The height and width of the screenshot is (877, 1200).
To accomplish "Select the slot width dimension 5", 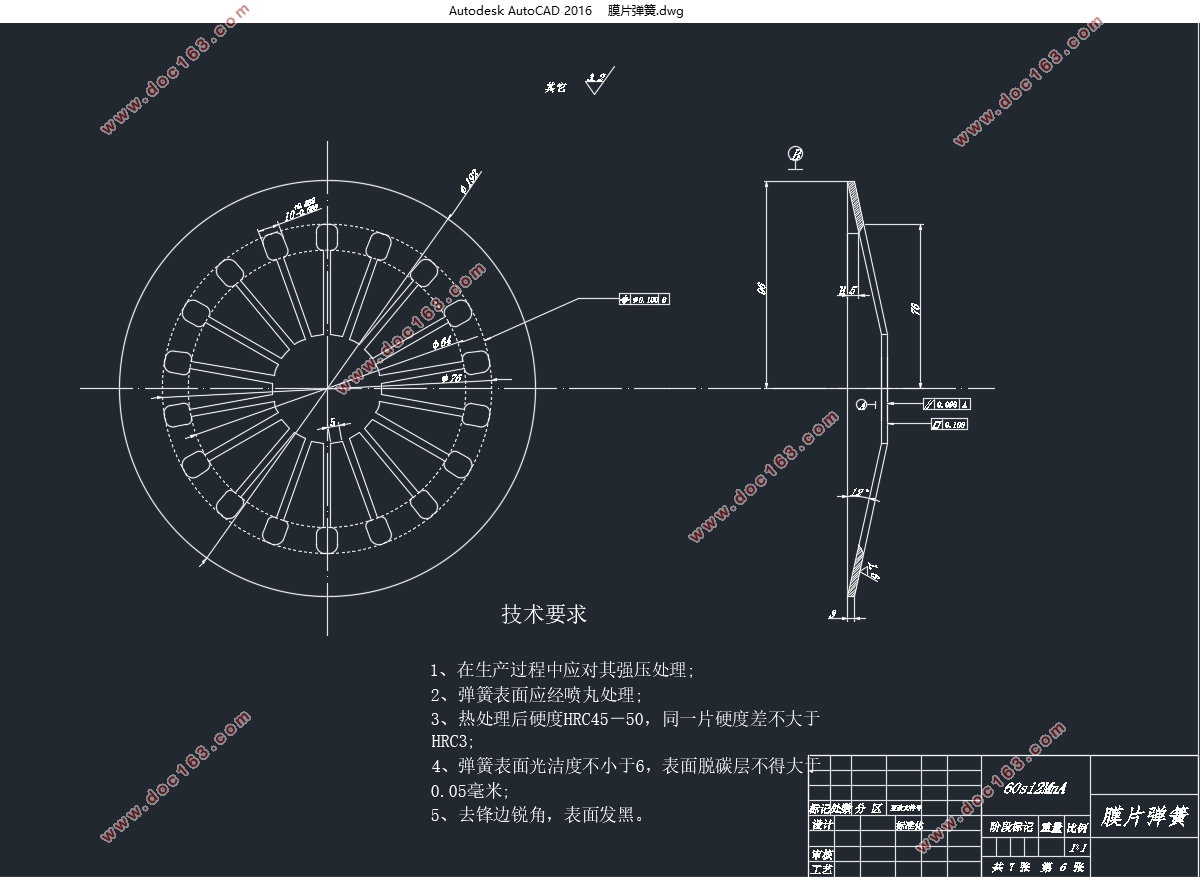I will tap(332, 424).
